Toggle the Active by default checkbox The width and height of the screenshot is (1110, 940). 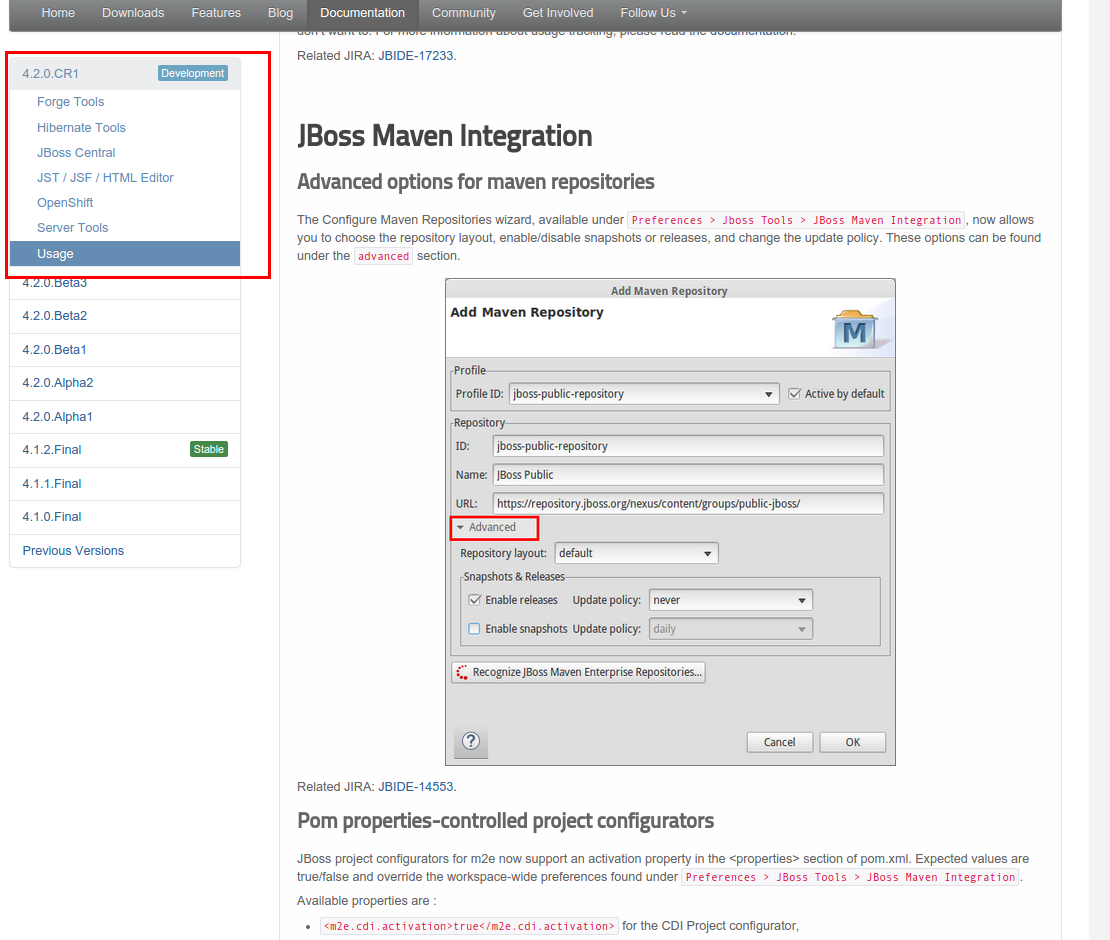pos(794,394)
